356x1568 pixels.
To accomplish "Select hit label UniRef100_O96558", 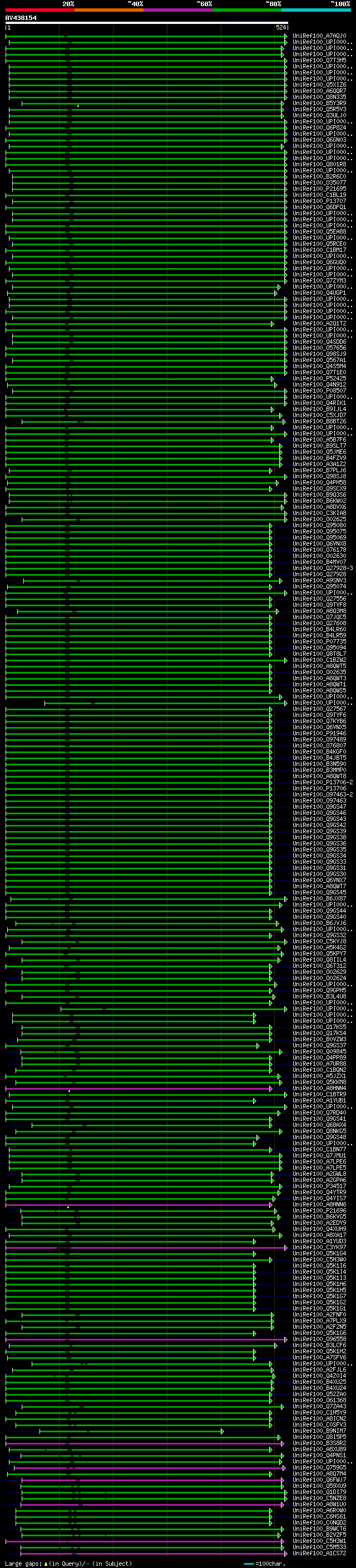I will pos(319,1339).
